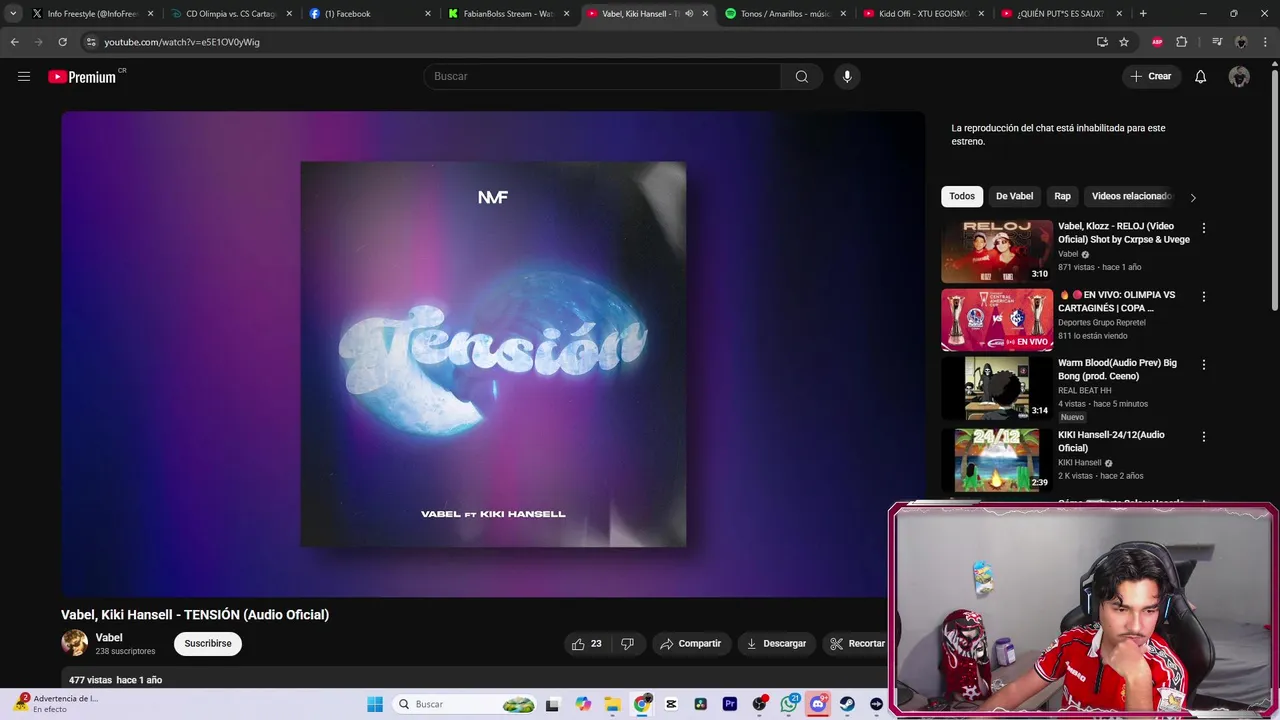Open options for Olimpia vs Cartaginés video
The image size is (1280, 720).
click(x=1203, y=297)
